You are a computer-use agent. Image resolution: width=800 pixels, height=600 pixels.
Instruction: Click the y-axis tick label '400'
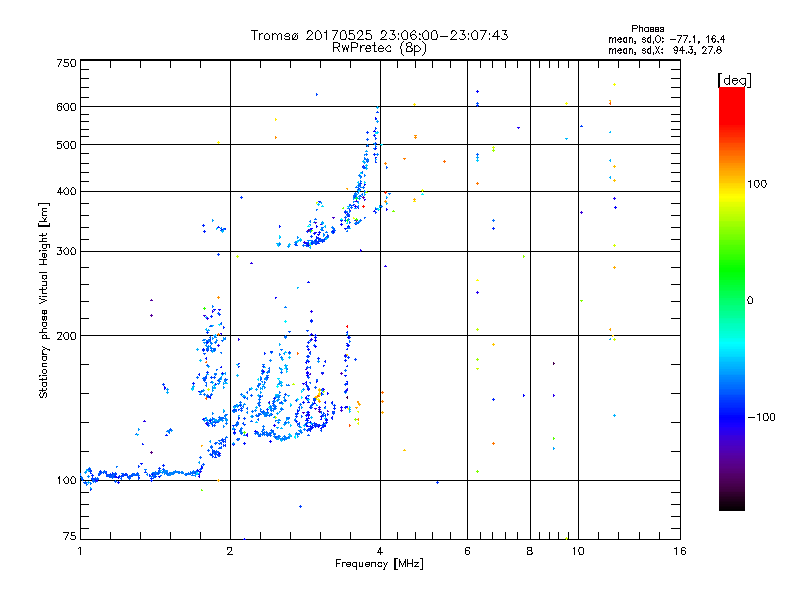(x=66, y=192)
